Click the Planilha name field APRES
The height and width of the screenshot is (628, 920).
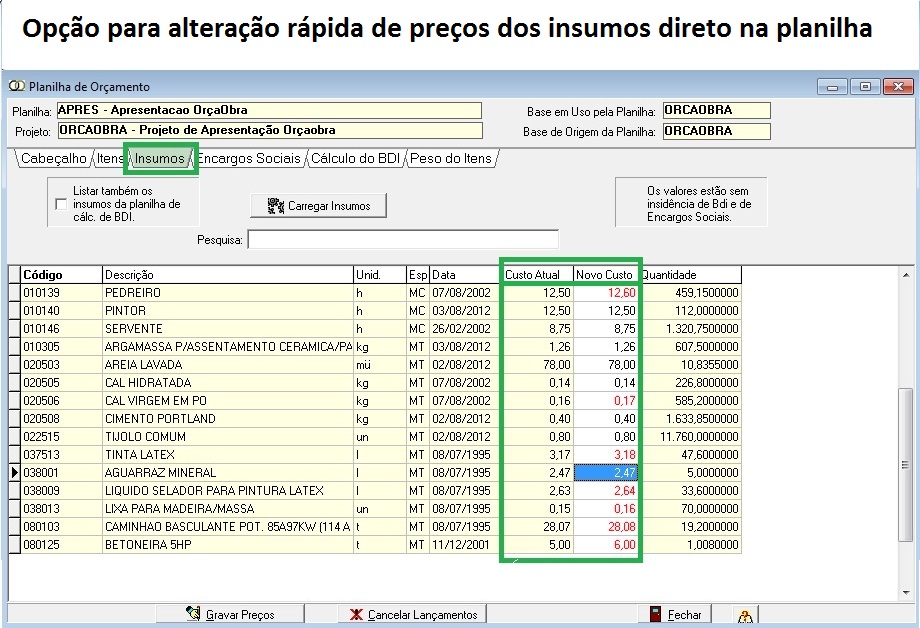268,110
